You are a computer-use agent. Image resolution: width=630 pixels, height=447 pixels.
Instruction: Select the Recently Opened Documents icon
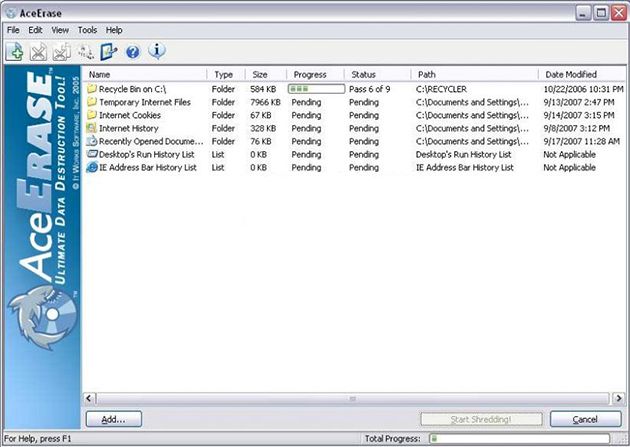[92, 141]
